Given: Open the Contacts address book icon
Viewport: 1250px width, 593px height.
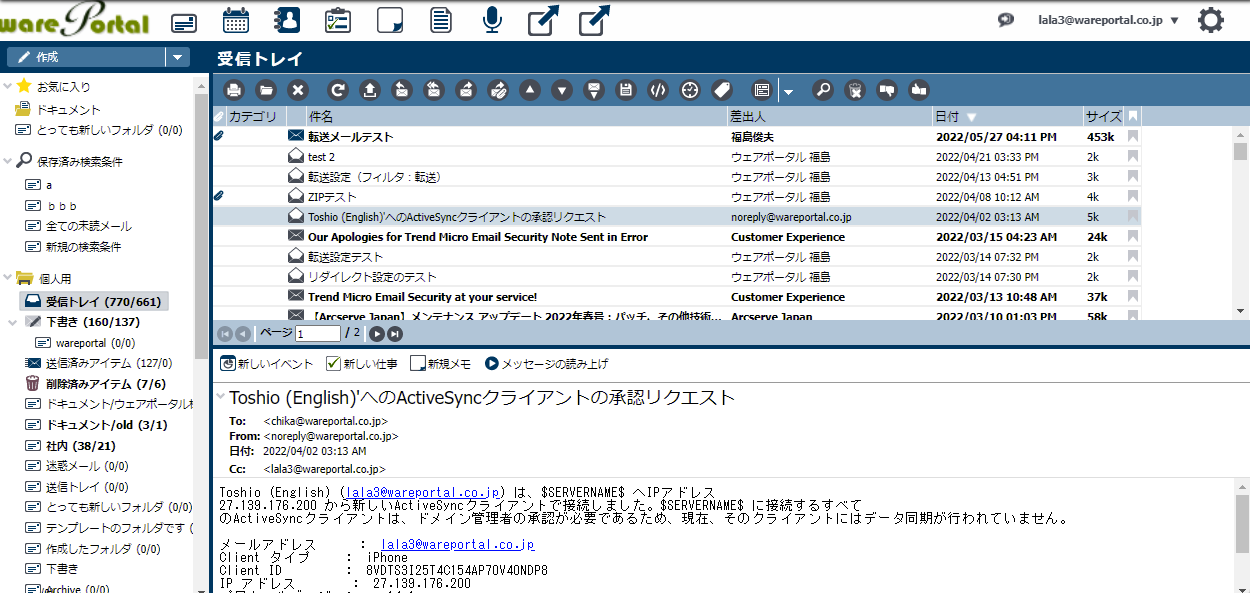Looking at the screenshot, I should click(x=287, y=20).
